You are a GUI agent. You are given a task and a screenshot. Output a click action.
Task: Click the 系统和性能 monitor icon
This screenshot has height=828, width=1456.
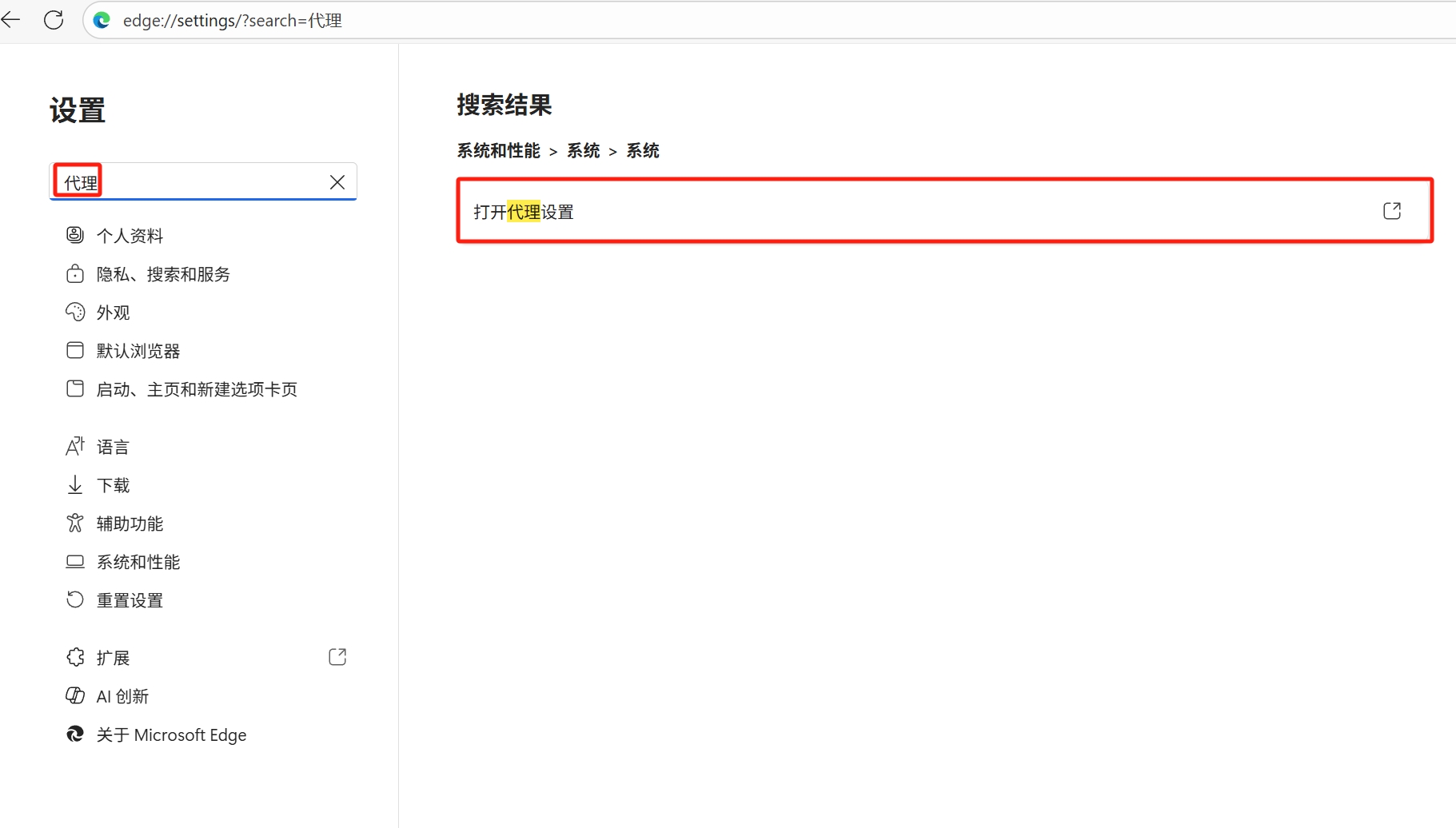75,561
